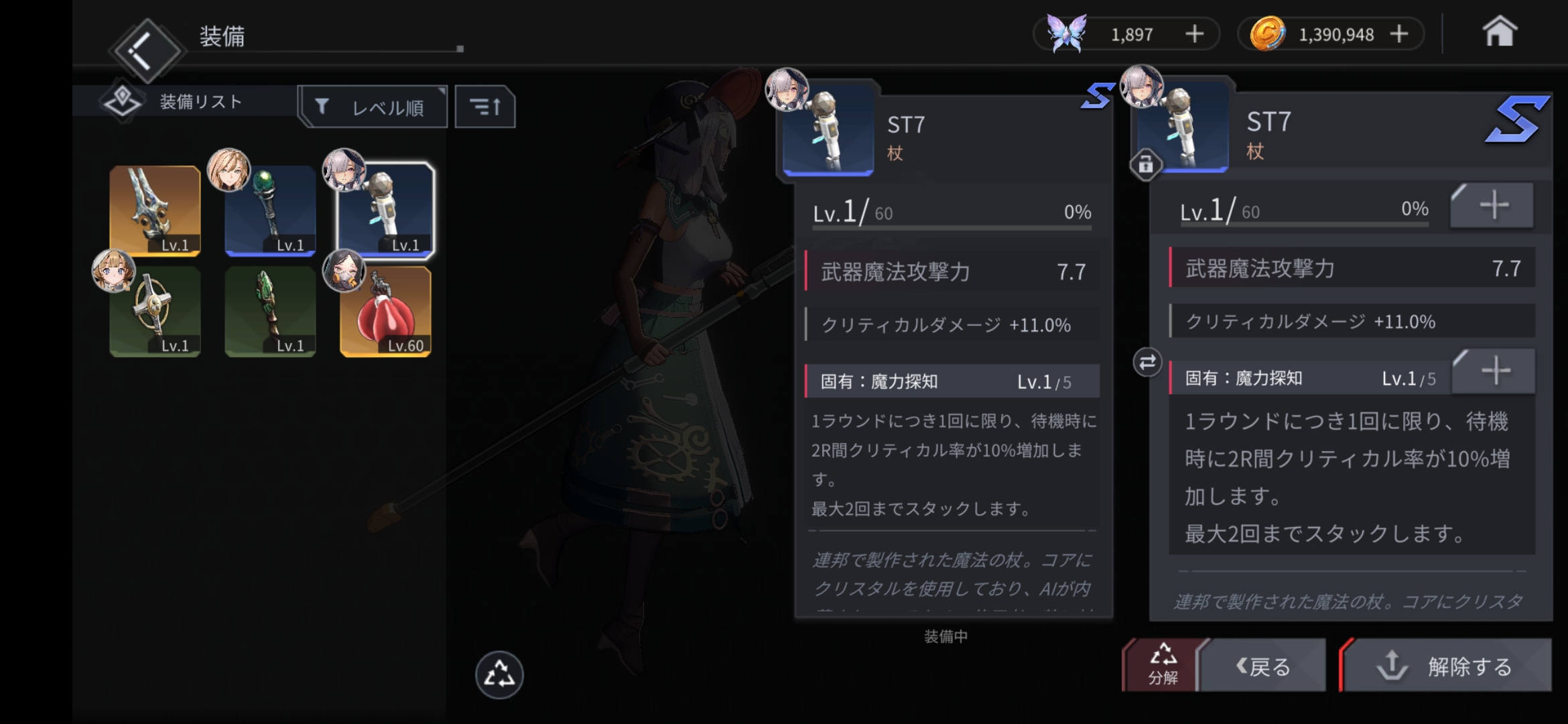
Task: Click the 分解 dismantle button
Action: [x=1161, y=665]
